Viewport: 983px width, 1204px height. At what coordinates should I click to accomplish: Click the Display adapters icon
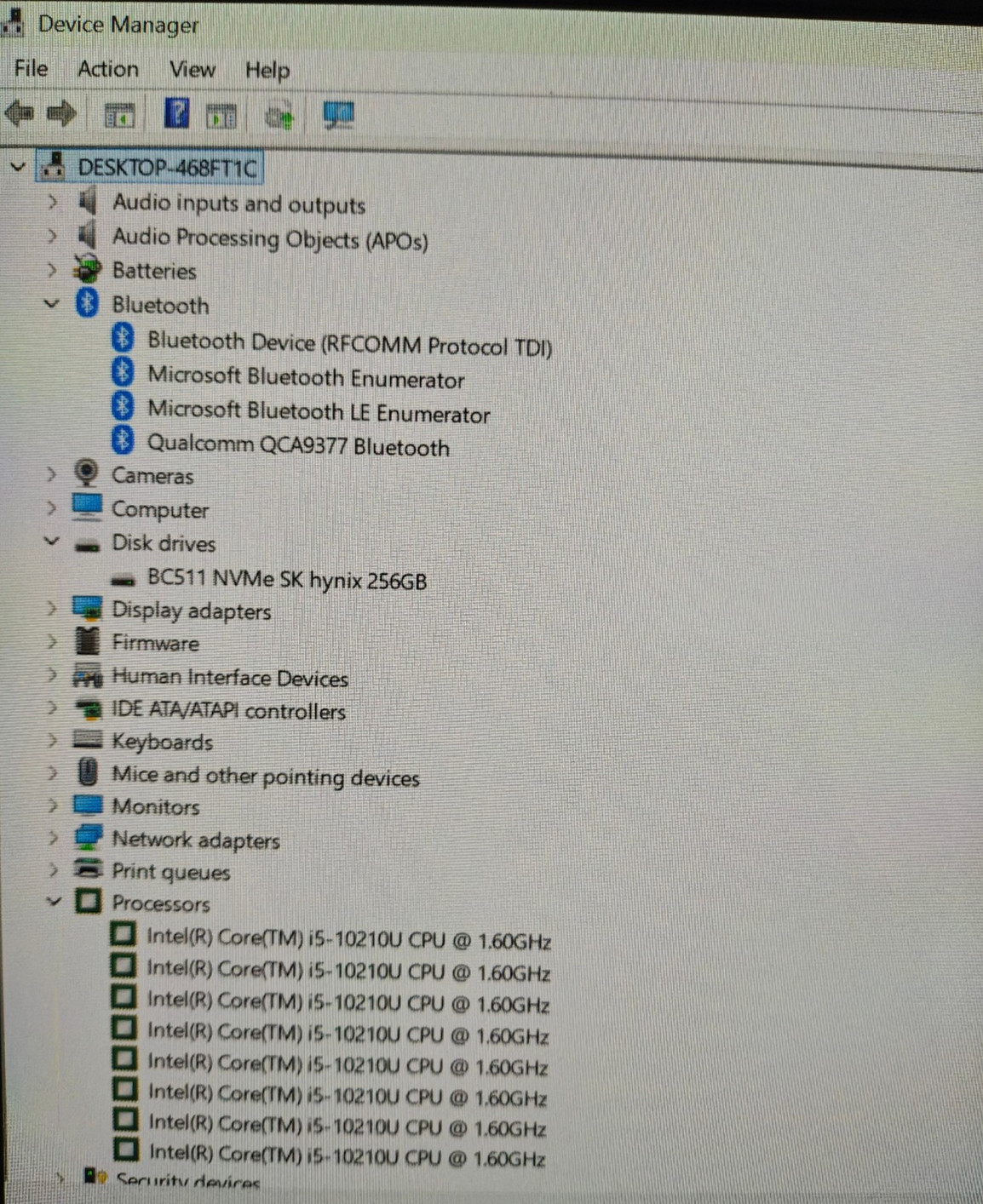tap(87, 608)
